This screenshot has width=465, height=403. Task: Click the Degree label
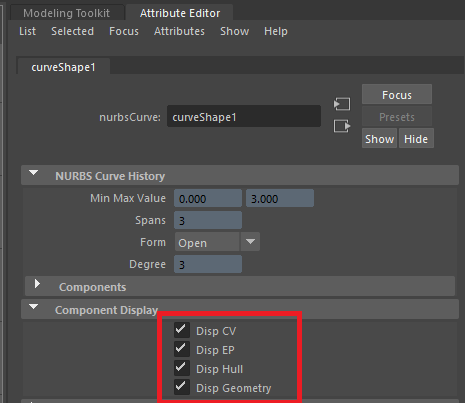pos(147,264)
